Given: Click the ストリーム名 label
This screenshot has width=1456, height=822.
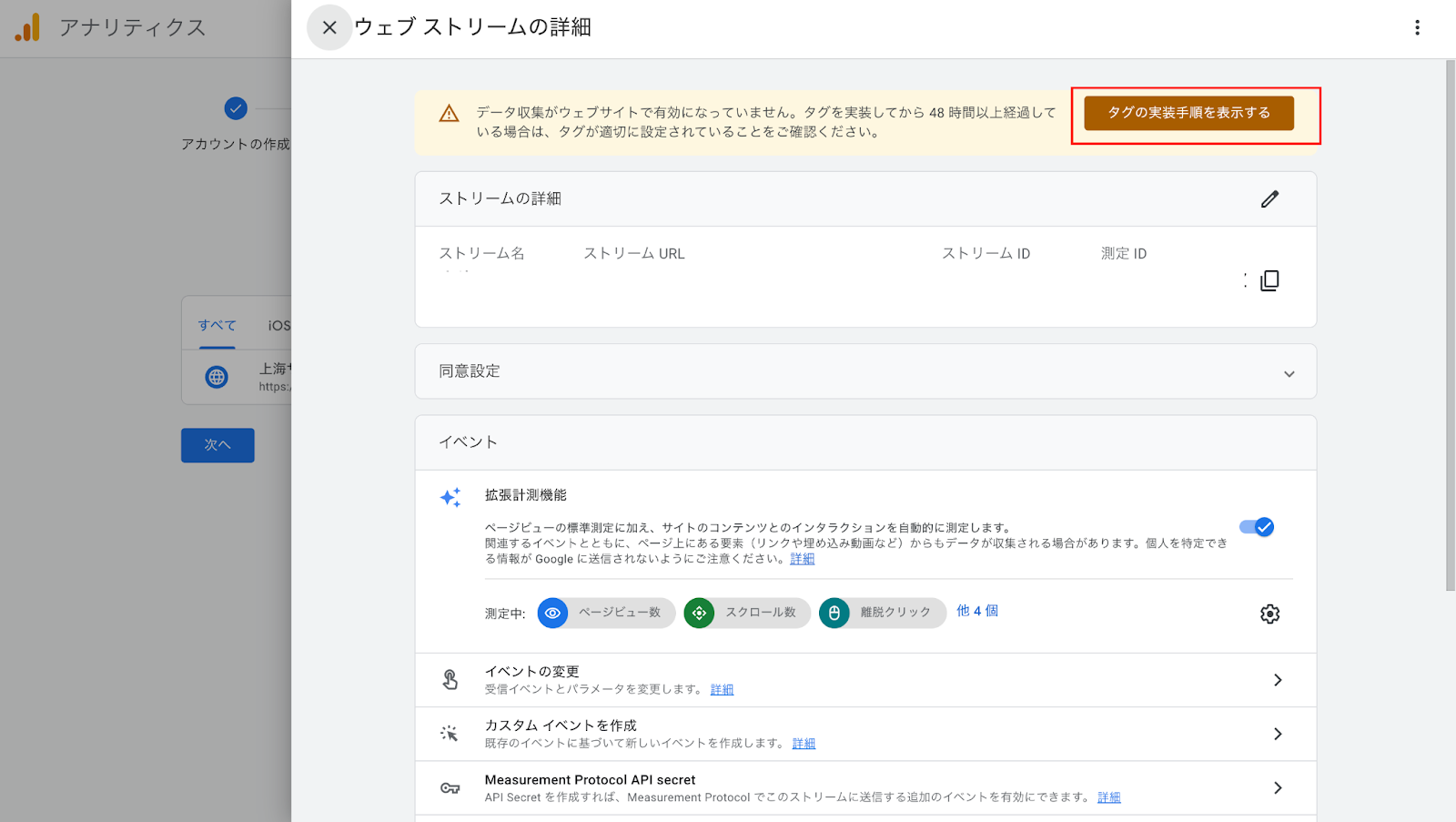Looking at the screenshot, I should (x=481, y=253).
